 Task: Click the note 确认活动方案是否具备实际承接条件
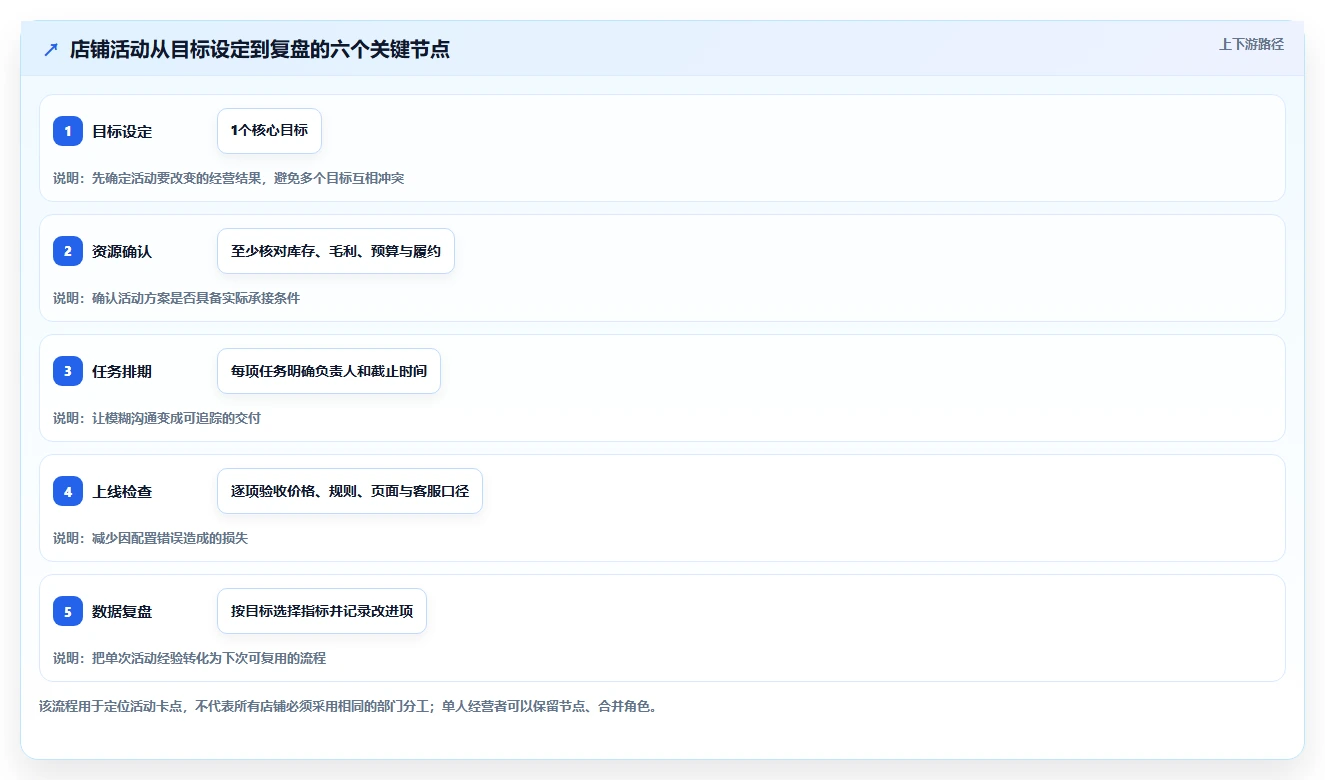[x=176, y=298]
